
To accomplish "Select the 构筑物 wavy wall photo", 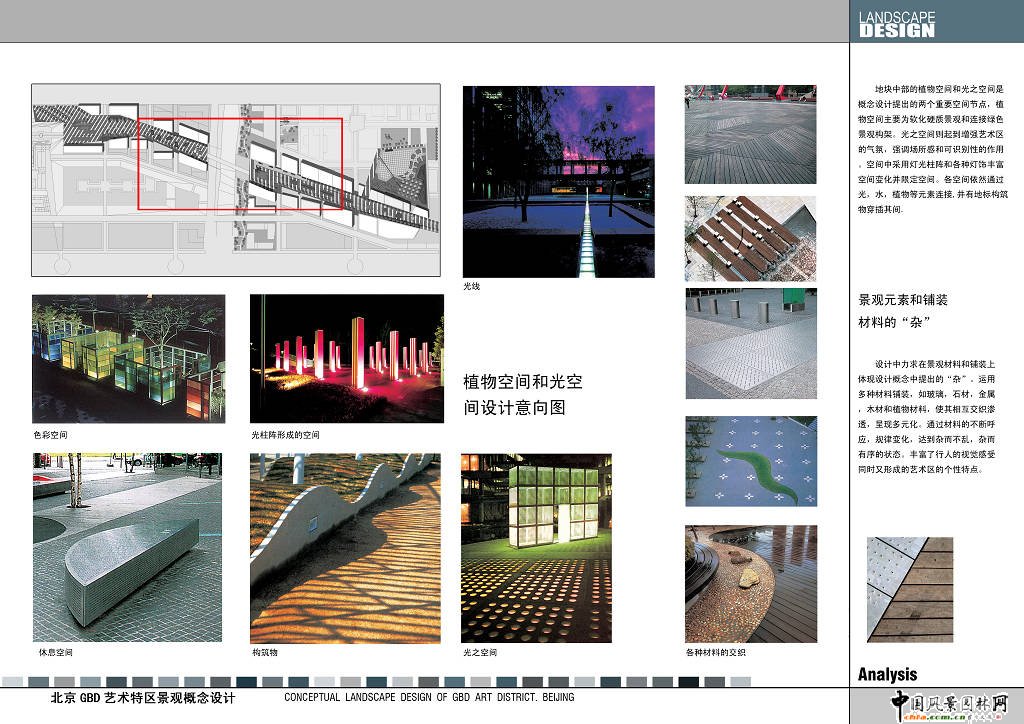I will pyautogui.click(x=344, y=547).
